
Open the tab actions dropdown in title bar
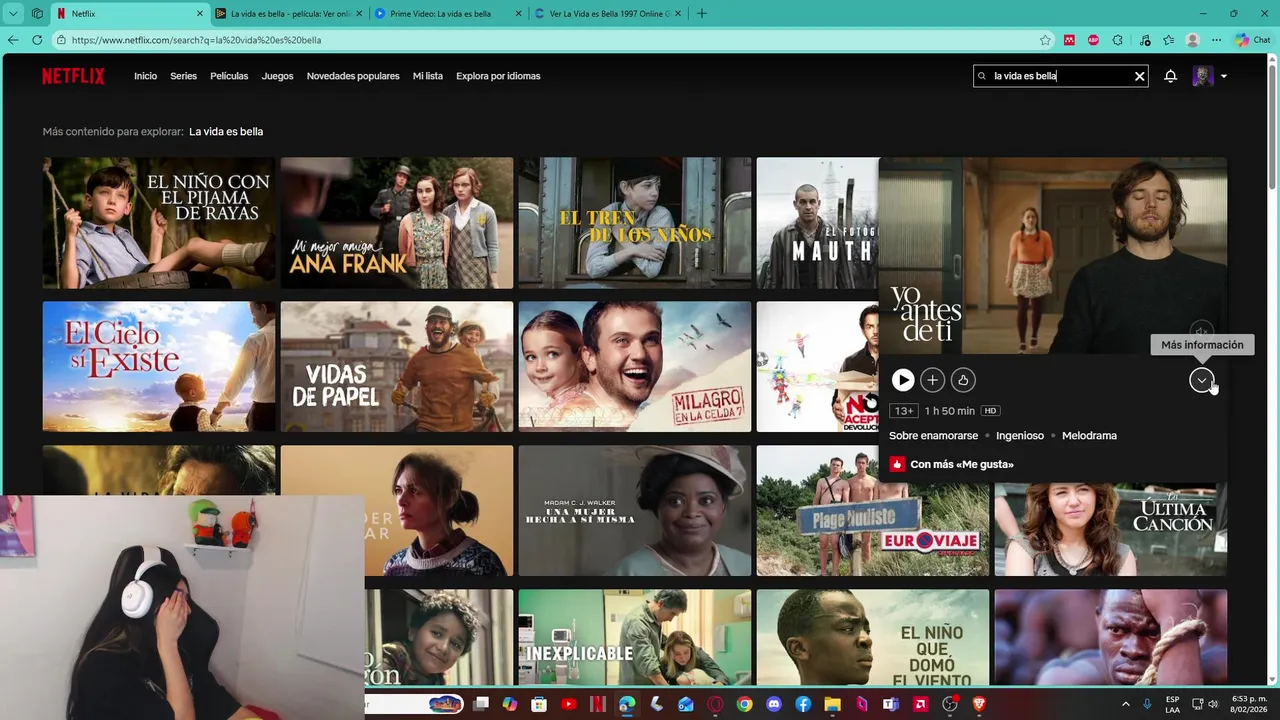coord(13,14)
